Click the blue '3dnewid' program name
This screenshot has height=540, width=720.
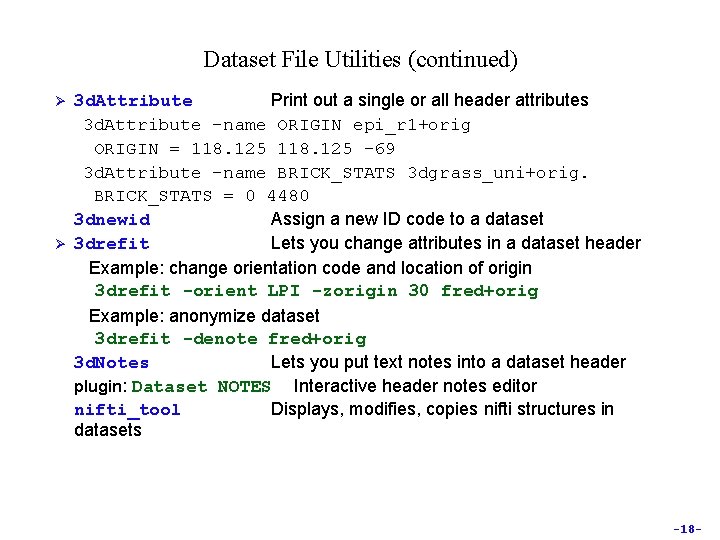[112, 219]
